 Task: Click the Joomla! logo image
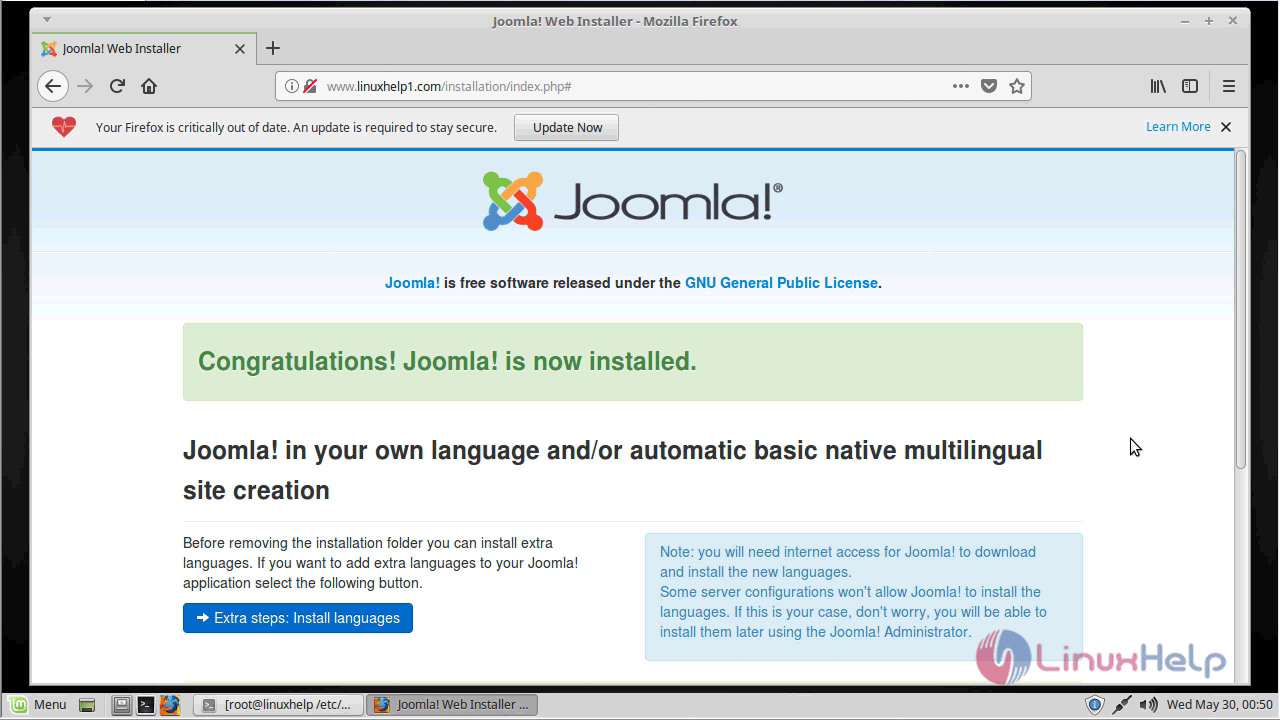pos(632,201)
